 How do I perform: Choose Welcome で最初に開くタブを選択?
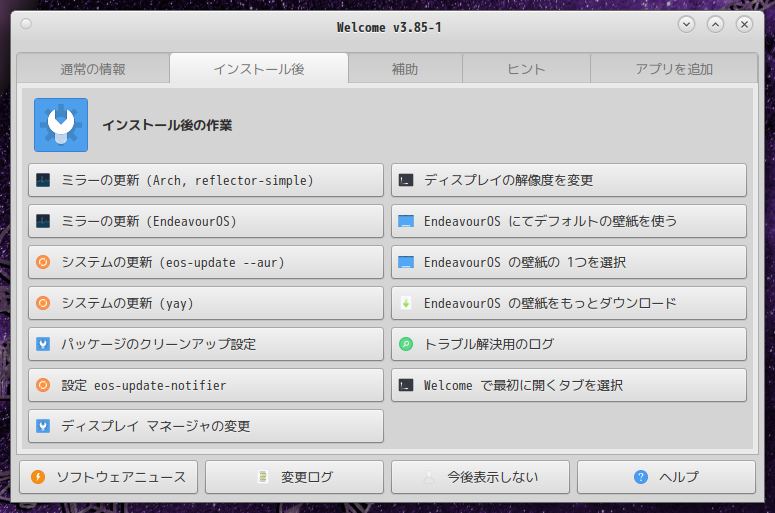[569, 385]
